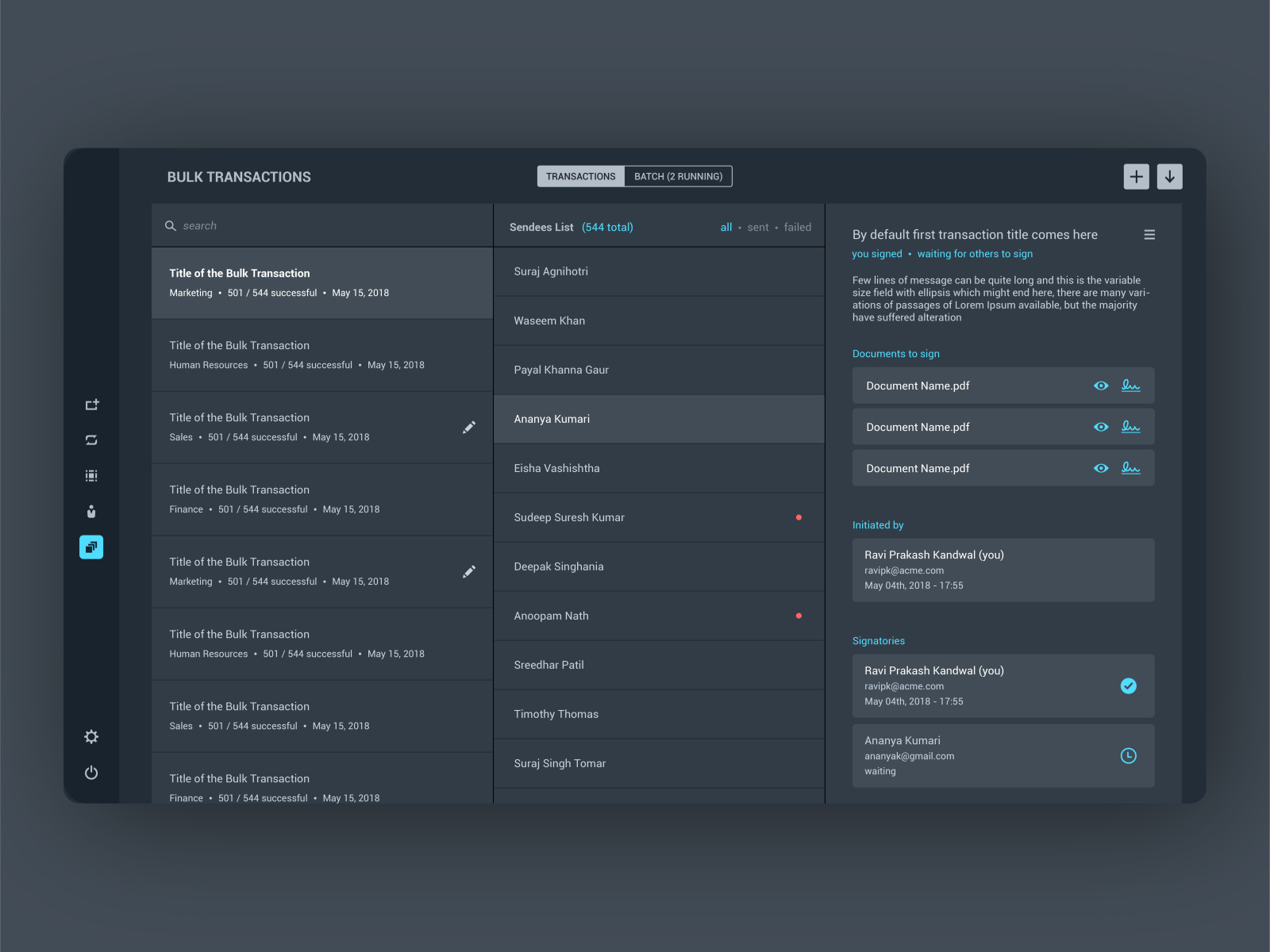Click the waiting clock indicator for Ananya Kumari
The width and height of the screenshot is (1270, 952).
tap(1129, 756)
